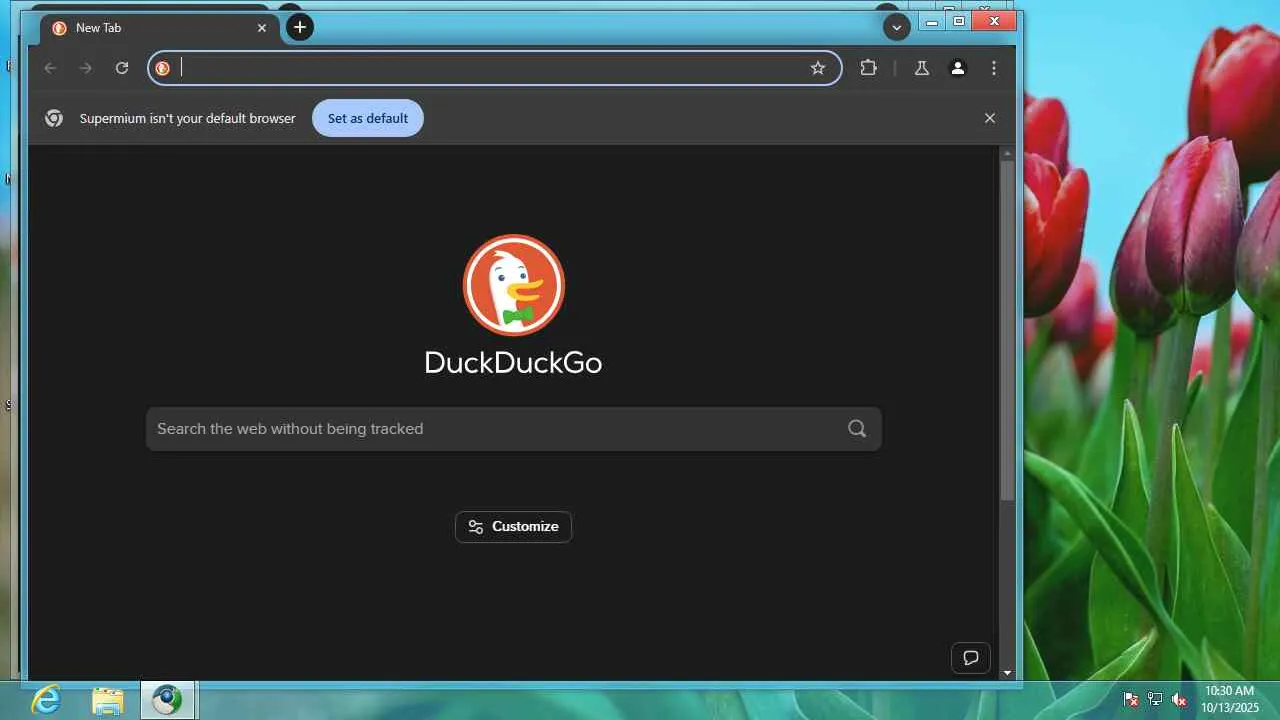The width and height of the screenshot is (1280, 720).
Task: Expand the tab search dropdown arrow
Action: [x=896, y=28]
